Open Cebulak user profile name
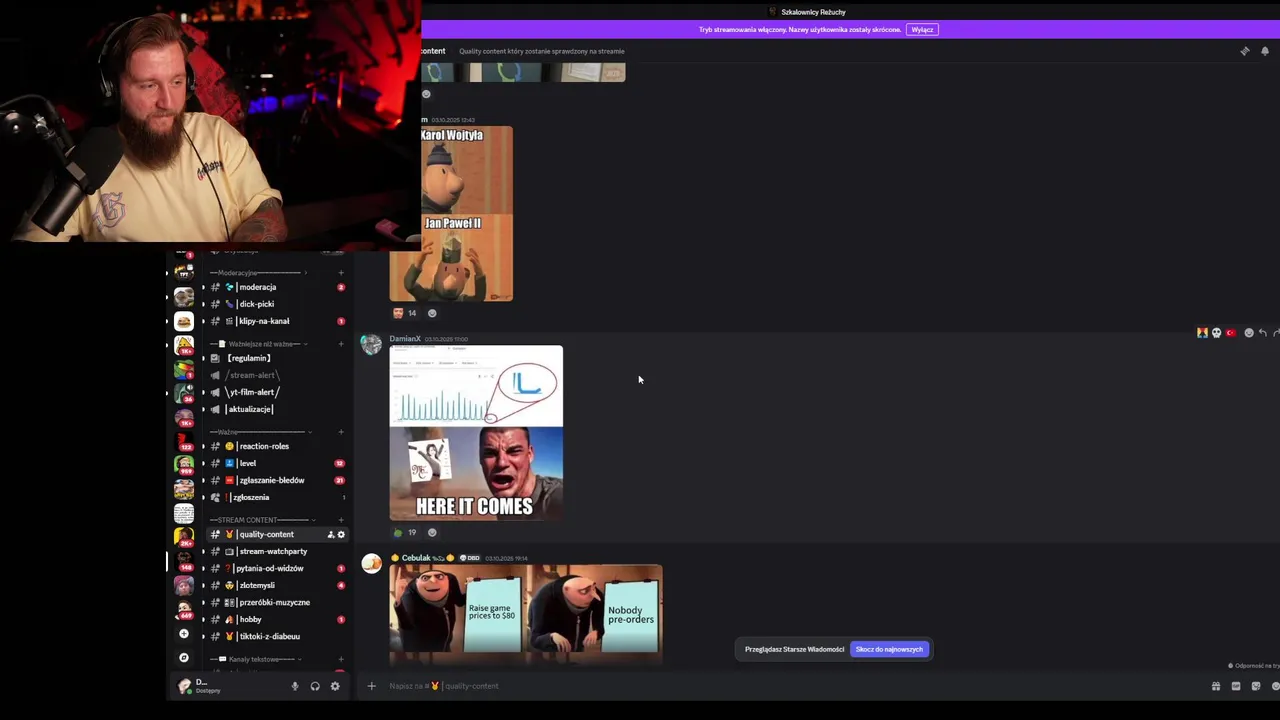Viewport: 1280px width, 720px height. 416,558
